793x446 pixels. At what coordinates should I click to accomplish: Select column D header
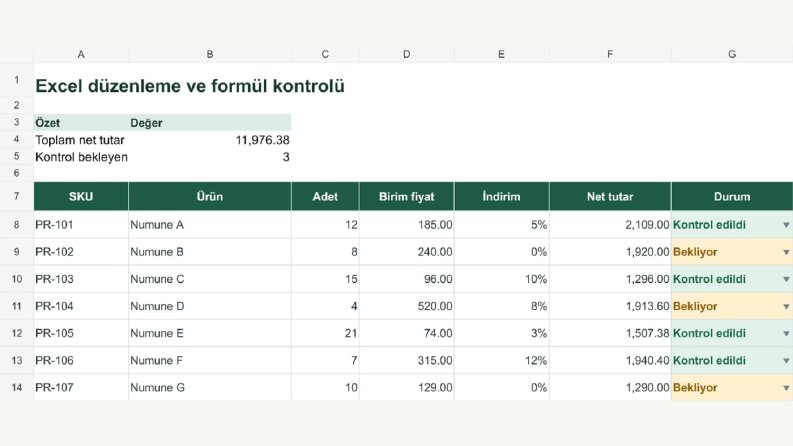coord(407,54)
